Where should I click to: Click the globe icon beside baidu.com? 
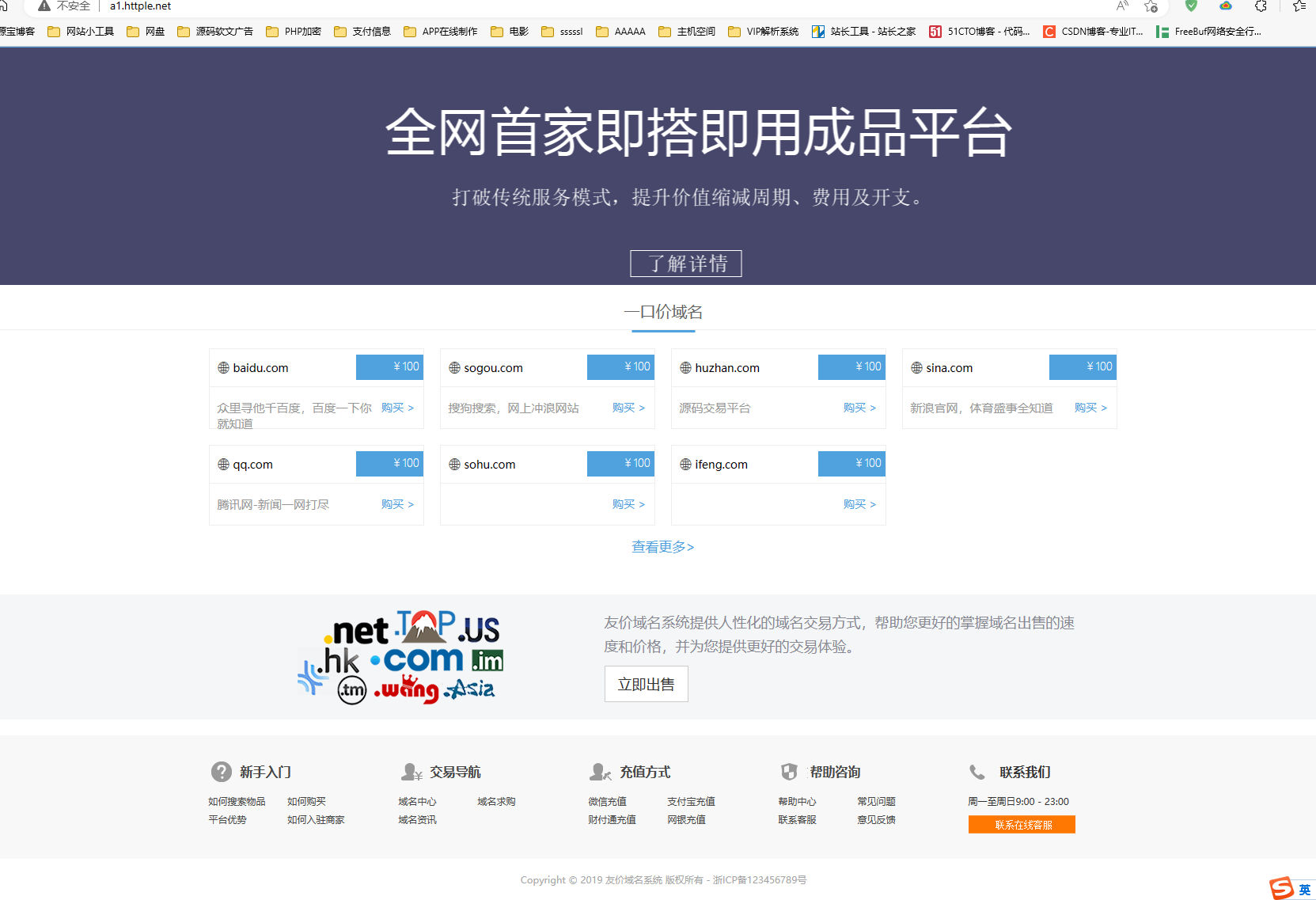(x=223, y=368)
